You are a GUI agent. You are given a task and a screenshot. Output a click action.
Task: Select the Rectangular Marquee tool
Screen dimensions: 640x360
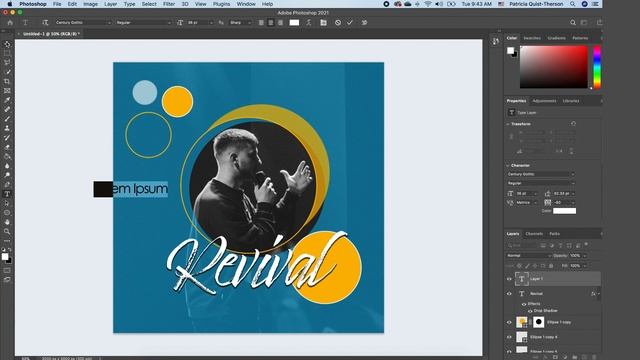7,53
